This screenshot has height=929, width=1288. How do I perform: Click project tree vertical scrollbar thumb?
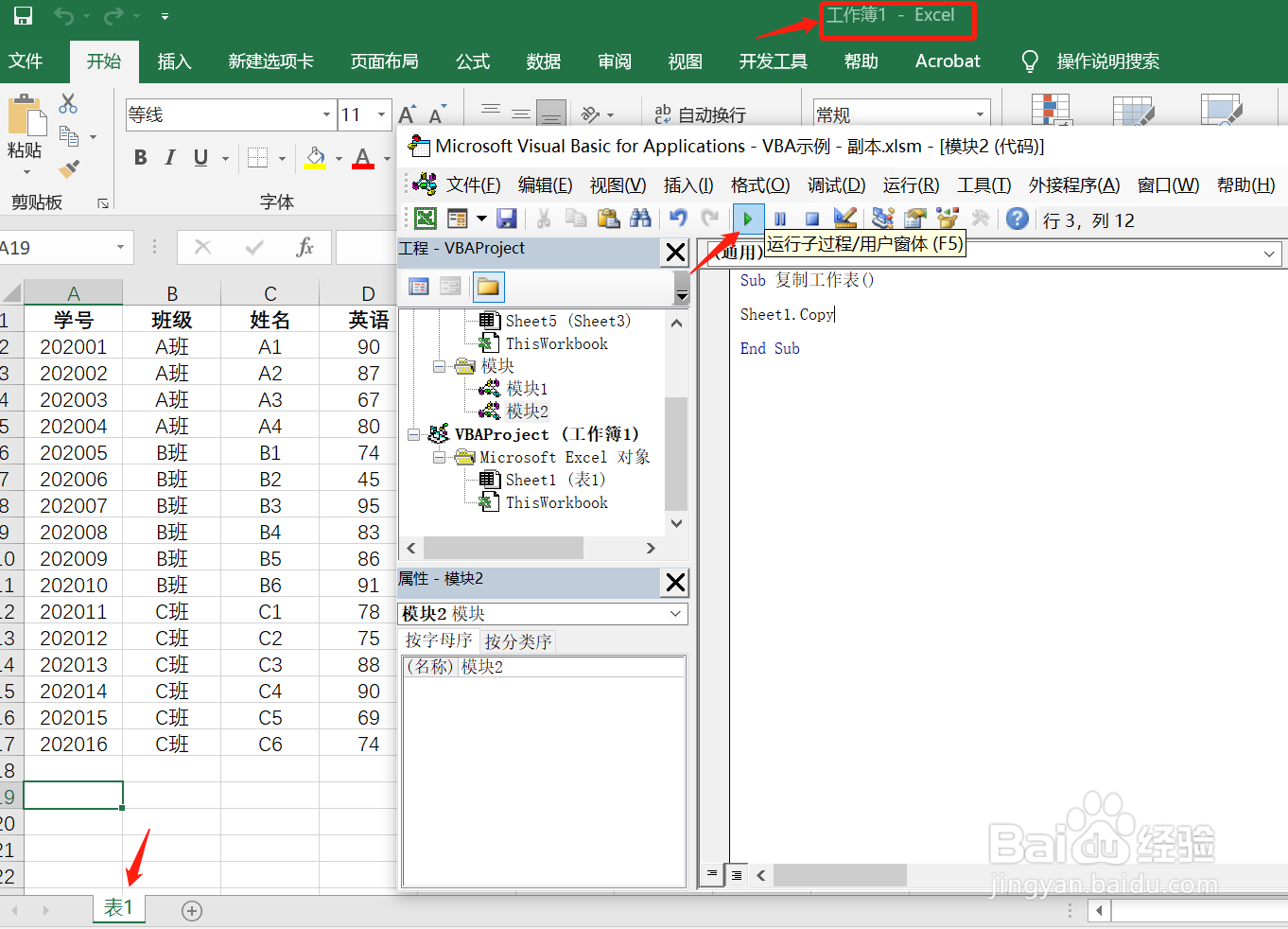pyautogui.click(x=676, y=454)
